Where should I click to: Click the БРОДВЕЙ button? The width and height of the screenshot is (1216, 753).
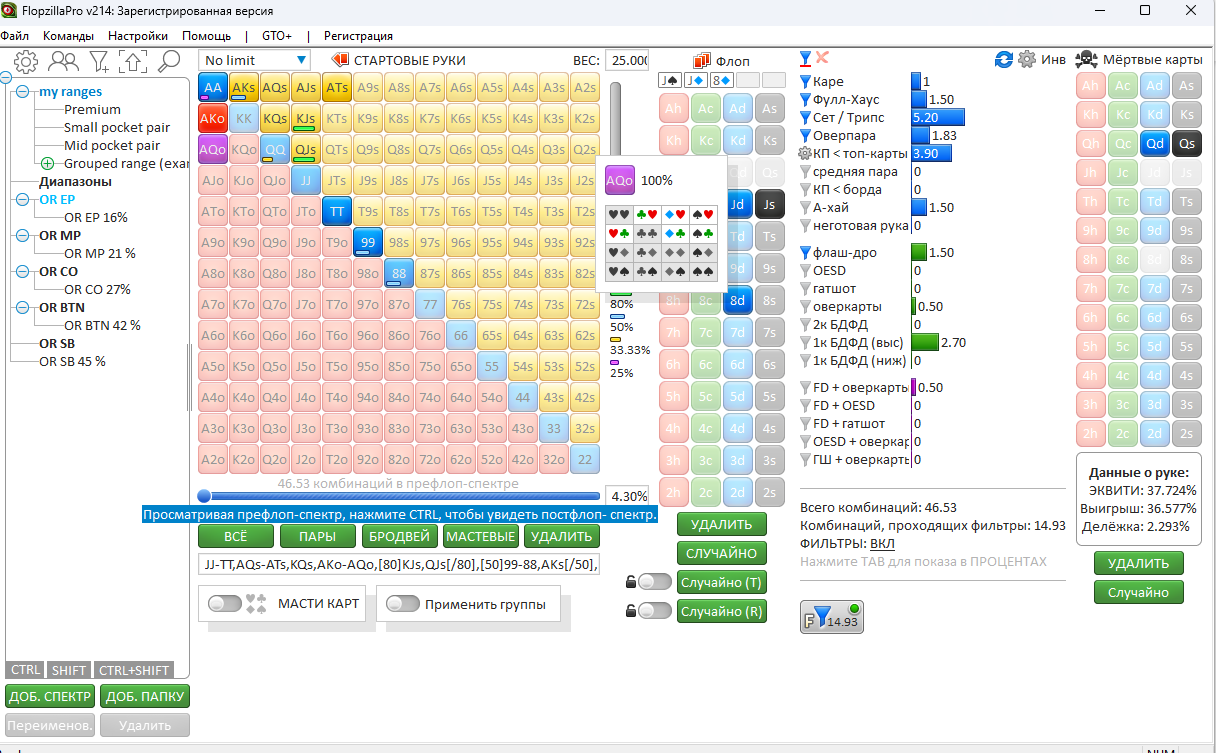tap(399, 537)
